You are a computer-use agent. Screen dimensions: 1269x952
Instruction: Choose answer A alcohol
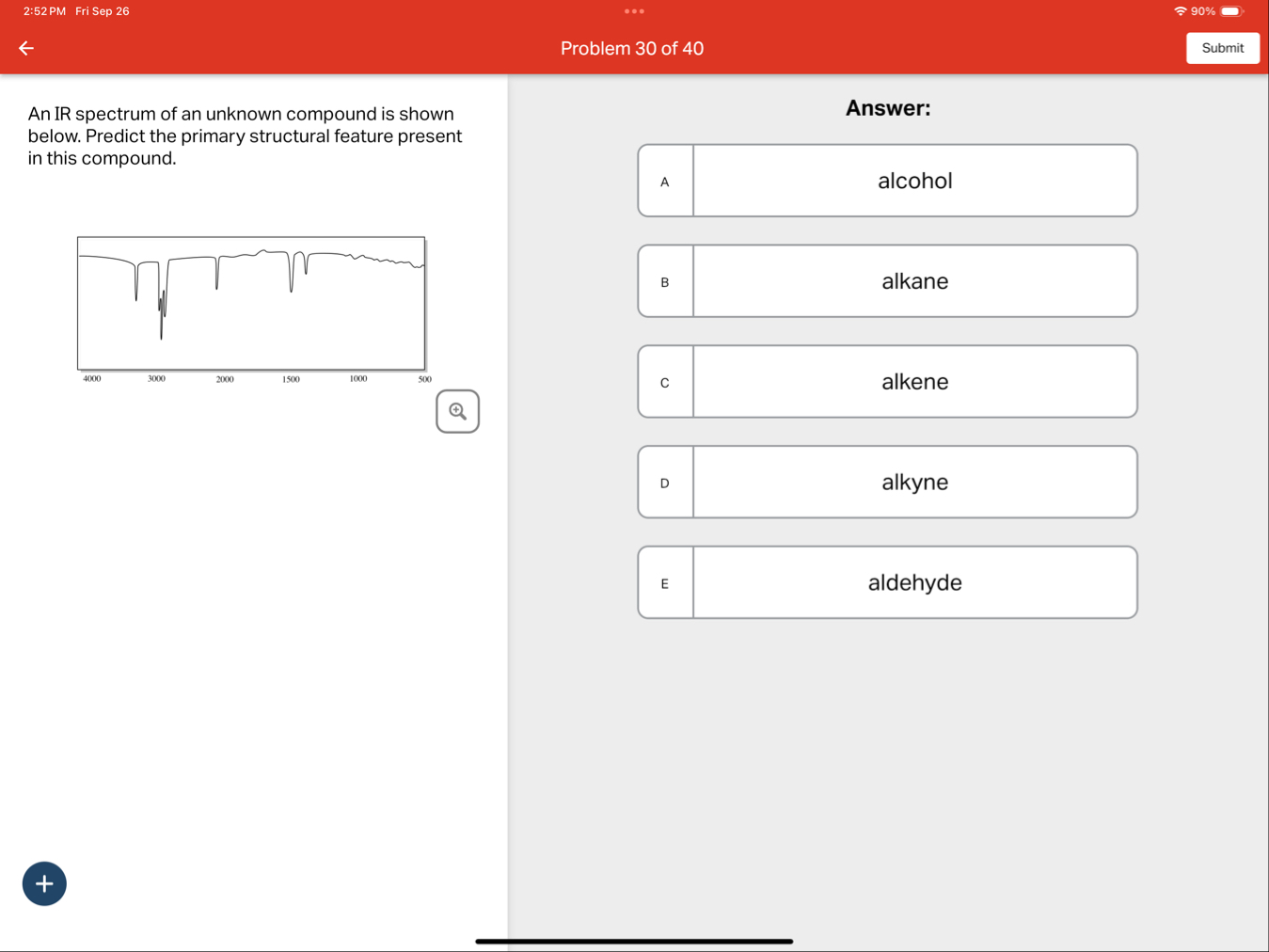tap(887, 181)
